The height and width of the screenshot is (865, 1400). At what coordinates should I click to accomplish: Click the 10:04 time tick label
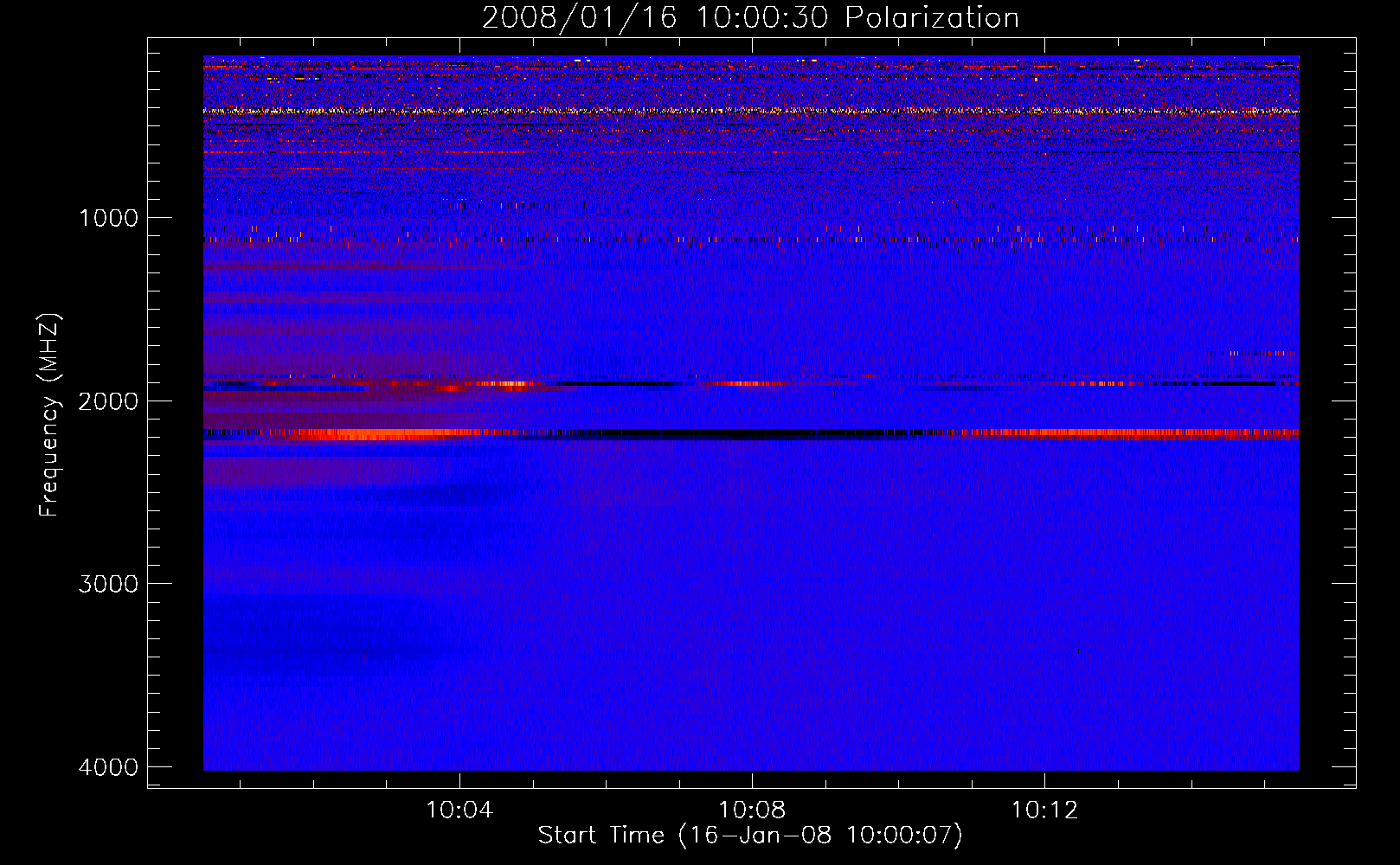click(x=459, y=811)
